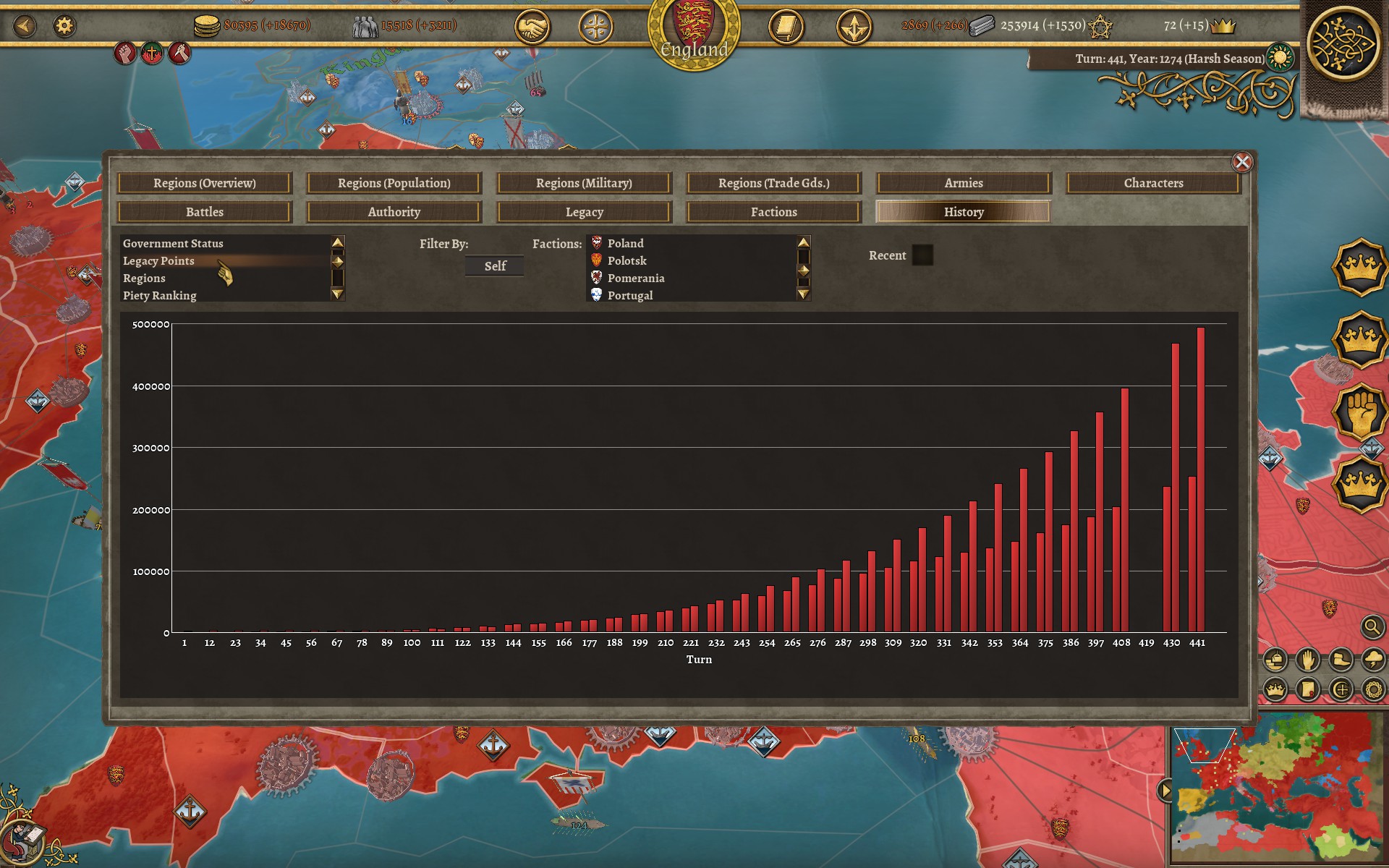Open the Regions (Population) tab
This screenshot has width=1389, height=868.
coord(394,183)
